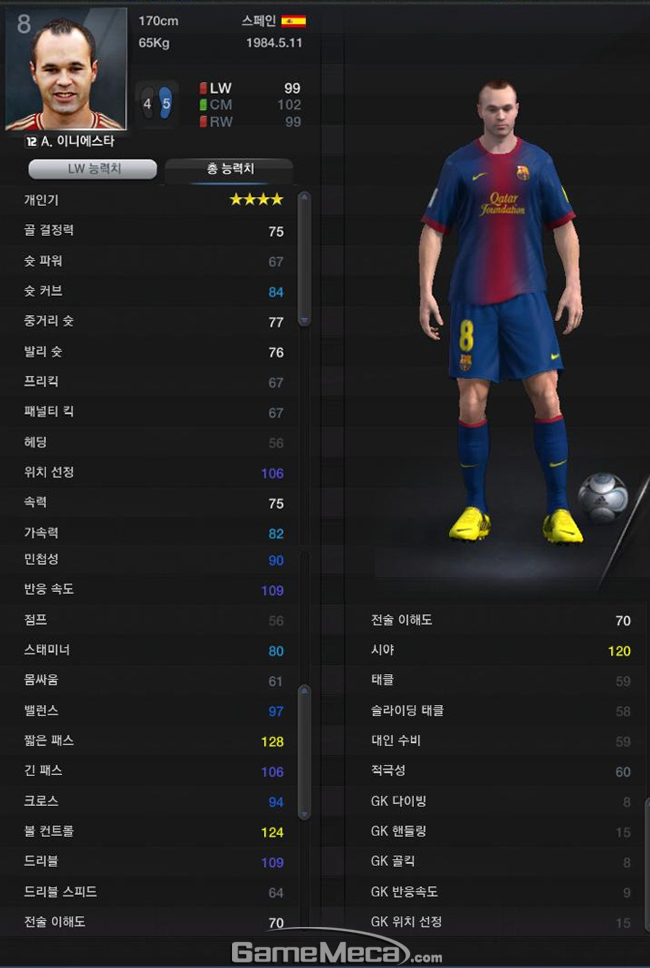The width and height of the screenshot is (650, 968).
Task: Switch to the LW 능력치 tab
Action: [93, 169]
